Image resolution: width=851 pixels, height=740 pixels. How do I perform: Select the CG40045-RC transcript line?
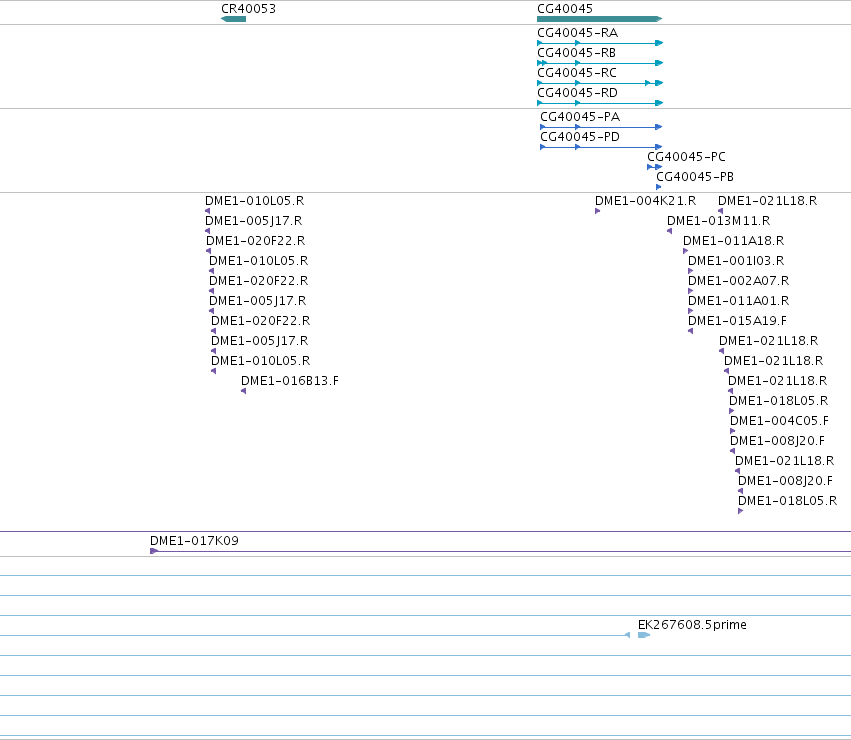pyautogui.click(x=600, y=83)
